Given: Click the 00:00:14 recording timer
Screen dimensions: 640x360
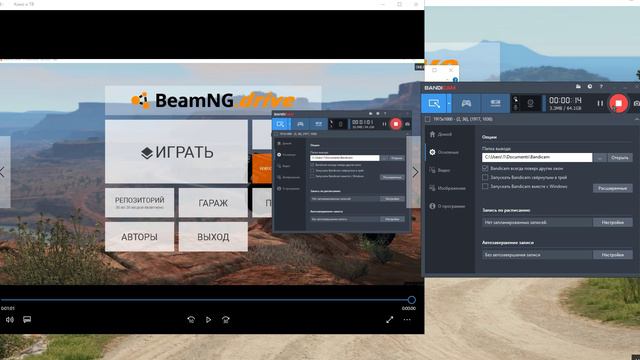Looking at the screenshot, I should coord(565,100).
